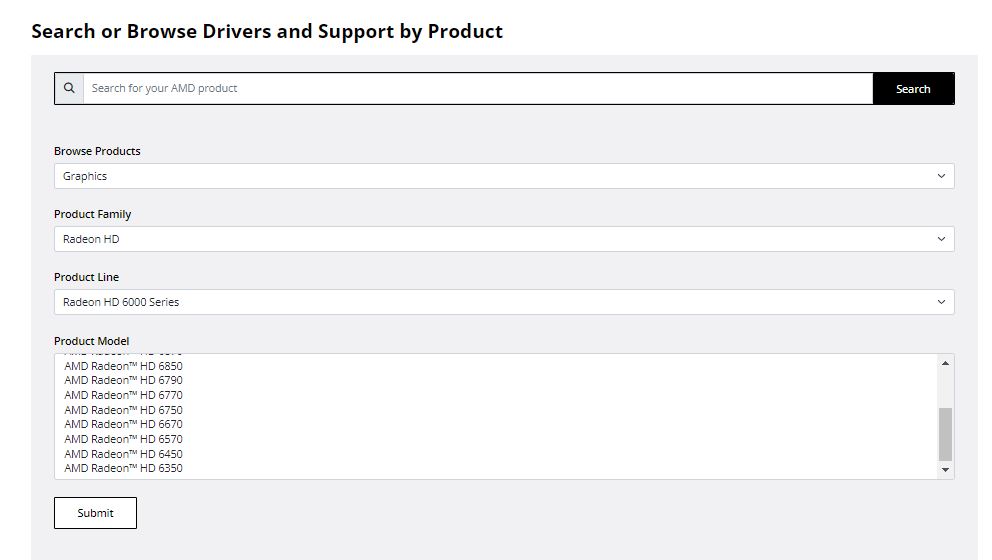Click the black Search button
Viewport: 992px width, 560px height.
pyautogui.click(x=912, y=89)
